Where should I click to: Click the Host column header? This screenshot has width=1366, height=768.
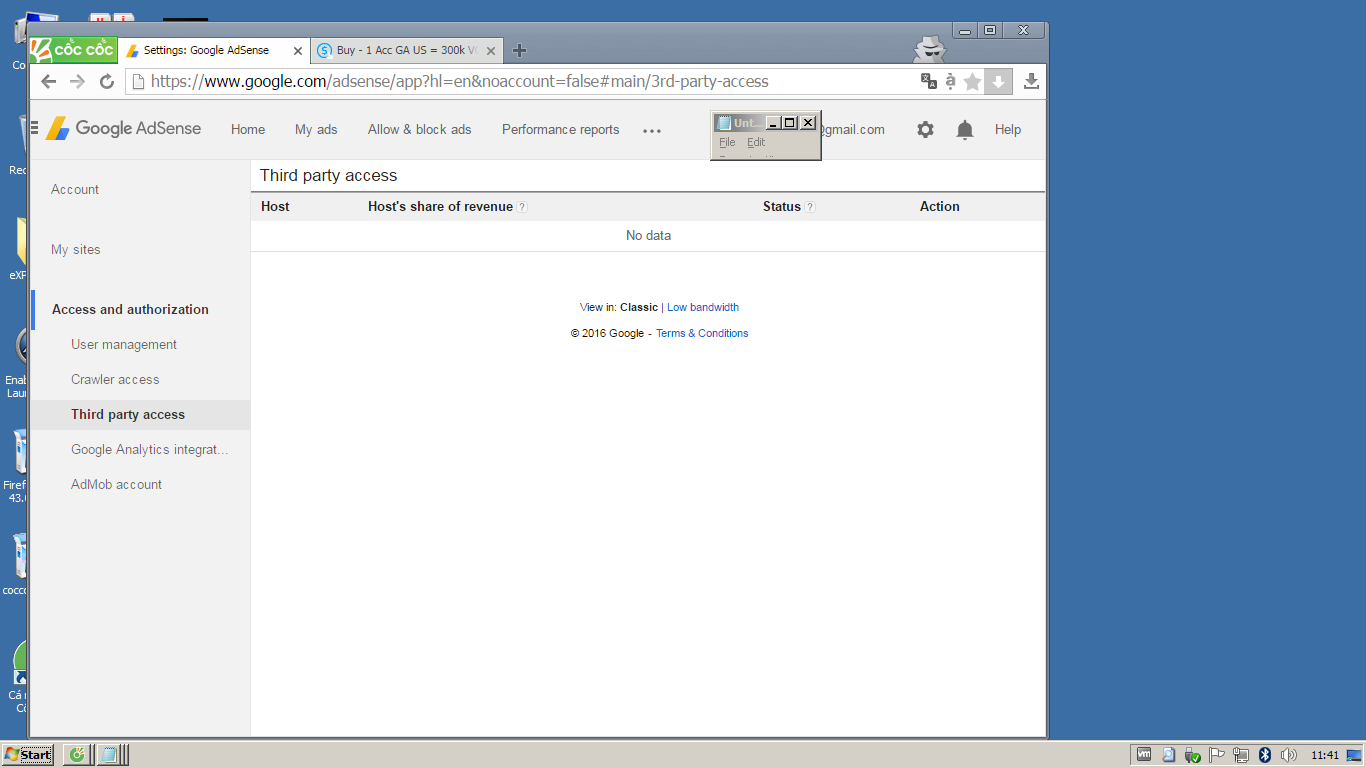(x=275, y=206)
